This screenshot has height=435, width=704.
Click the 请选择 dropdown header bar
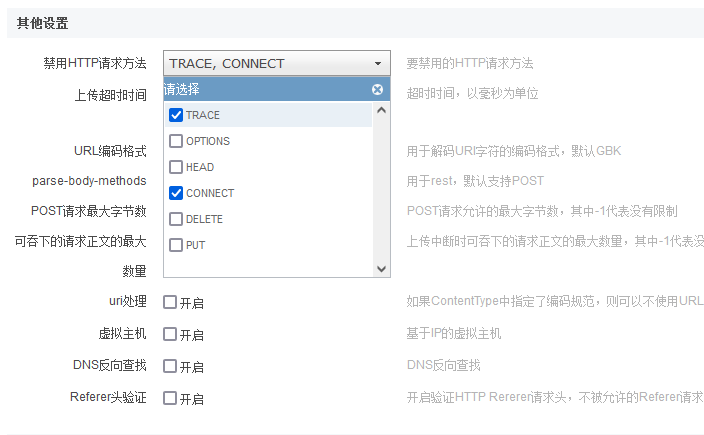(277, 89)
